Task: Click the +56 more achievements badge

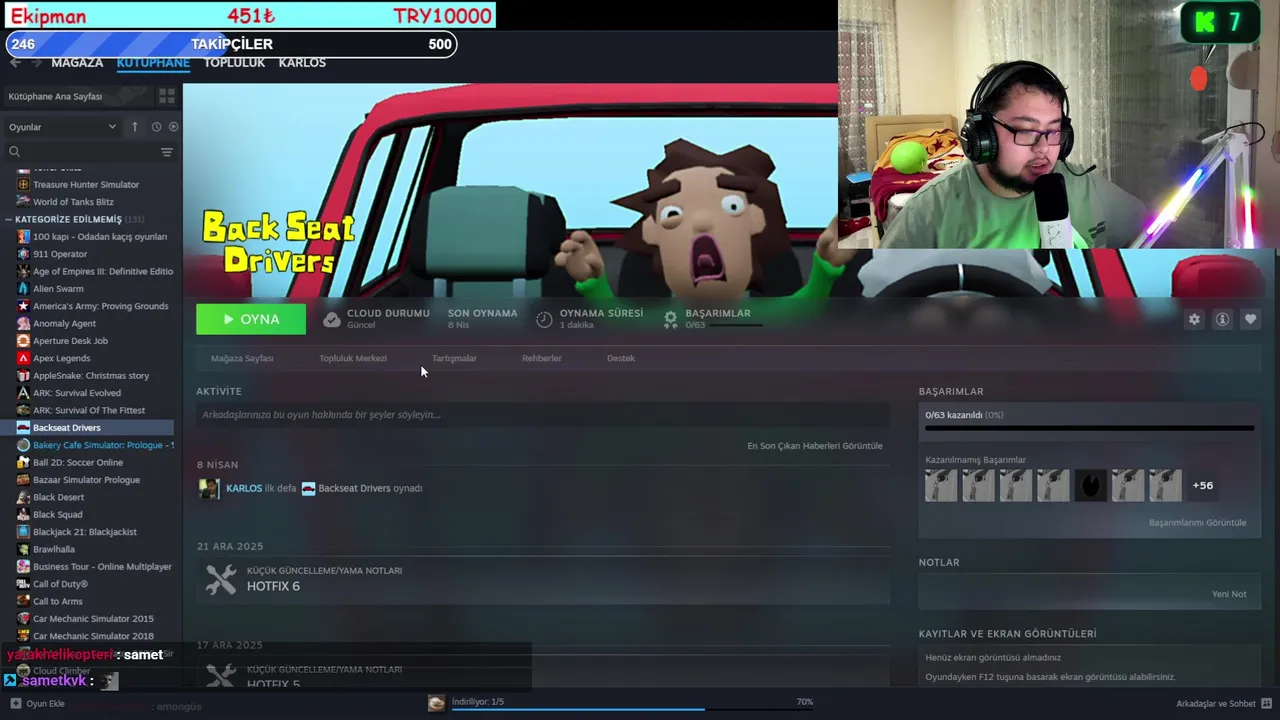Action: [x=1203, y=485]
